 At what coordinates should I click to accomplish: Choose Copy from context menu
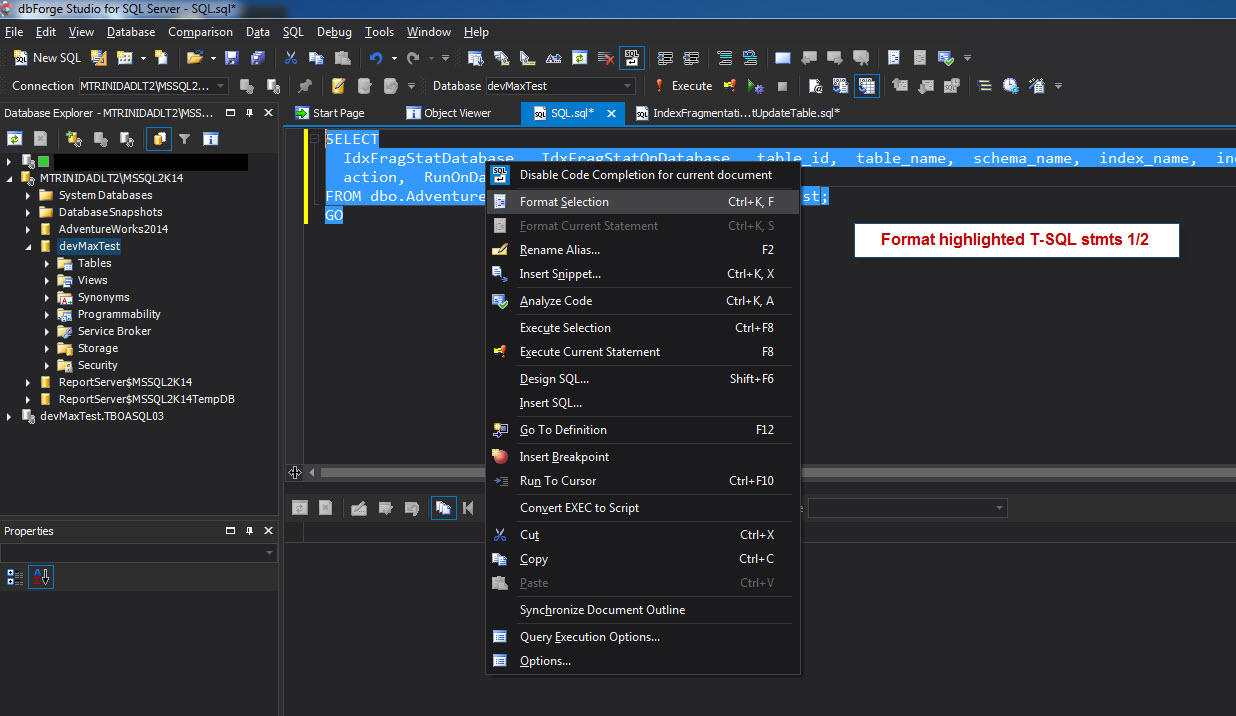click(643, 559)
